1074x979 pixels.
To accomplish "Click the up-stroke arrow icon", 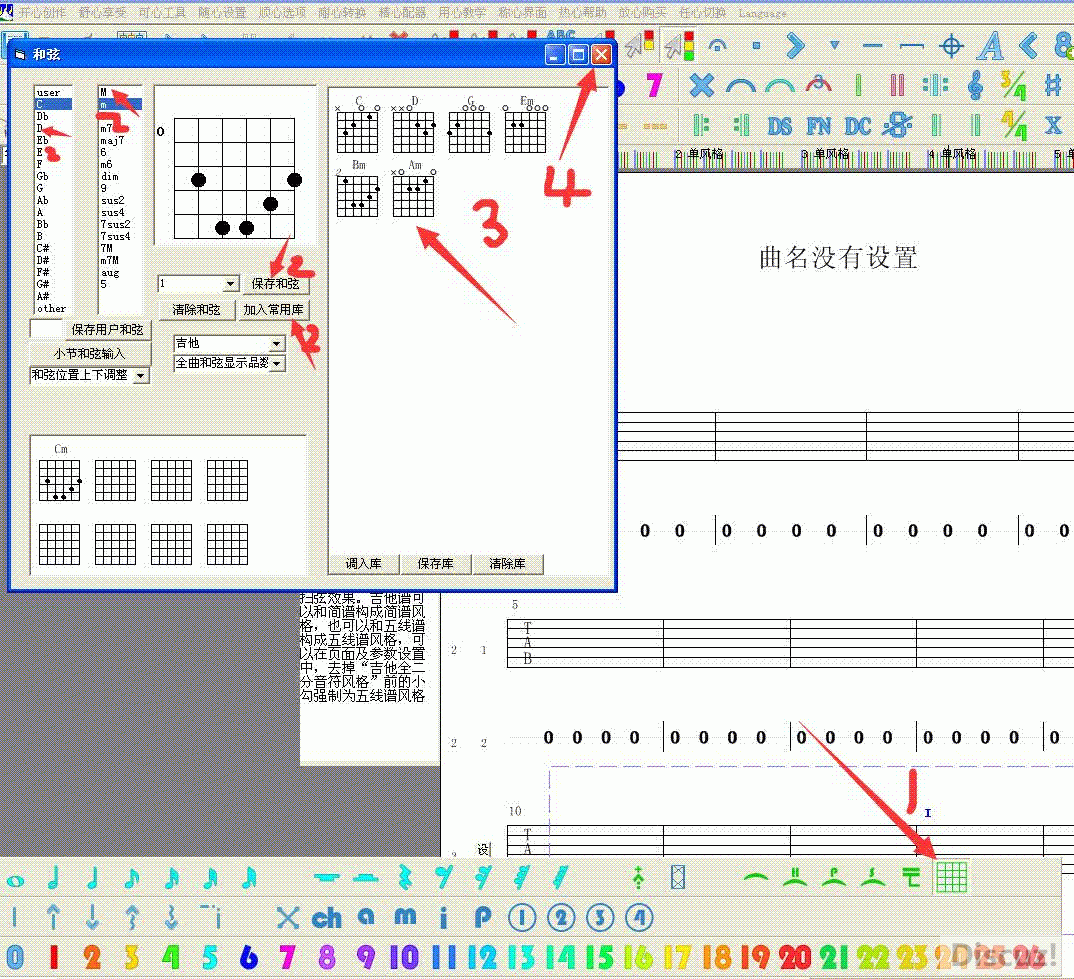I will (53, 917).
